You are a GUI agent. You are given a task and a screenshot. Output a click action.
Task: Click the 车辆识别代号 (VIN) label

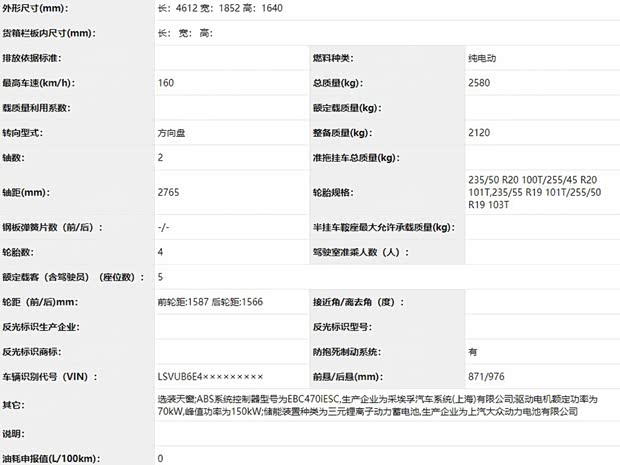tap(50, 377)
